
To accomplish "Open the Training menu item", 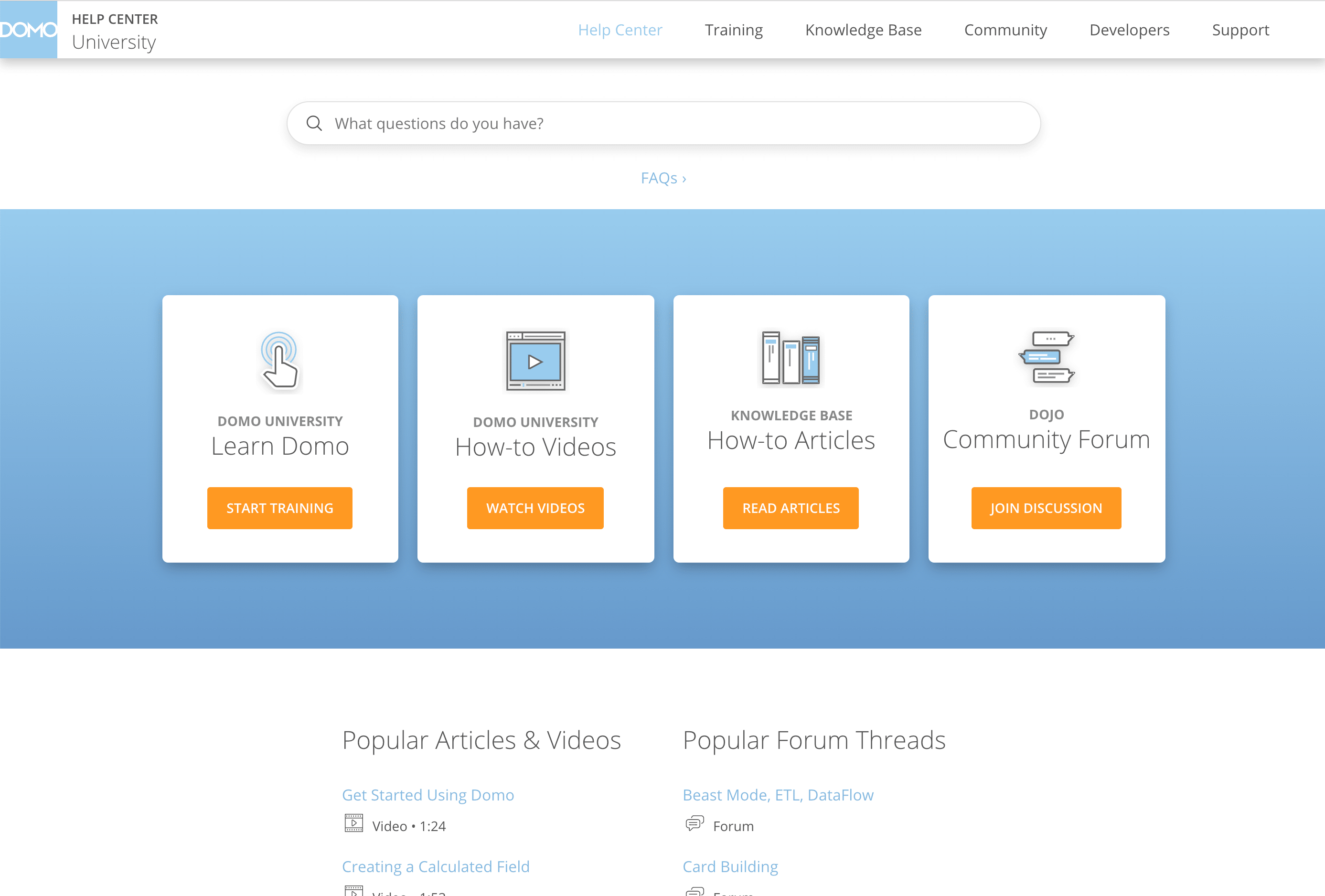I will [x=733, y=30].
